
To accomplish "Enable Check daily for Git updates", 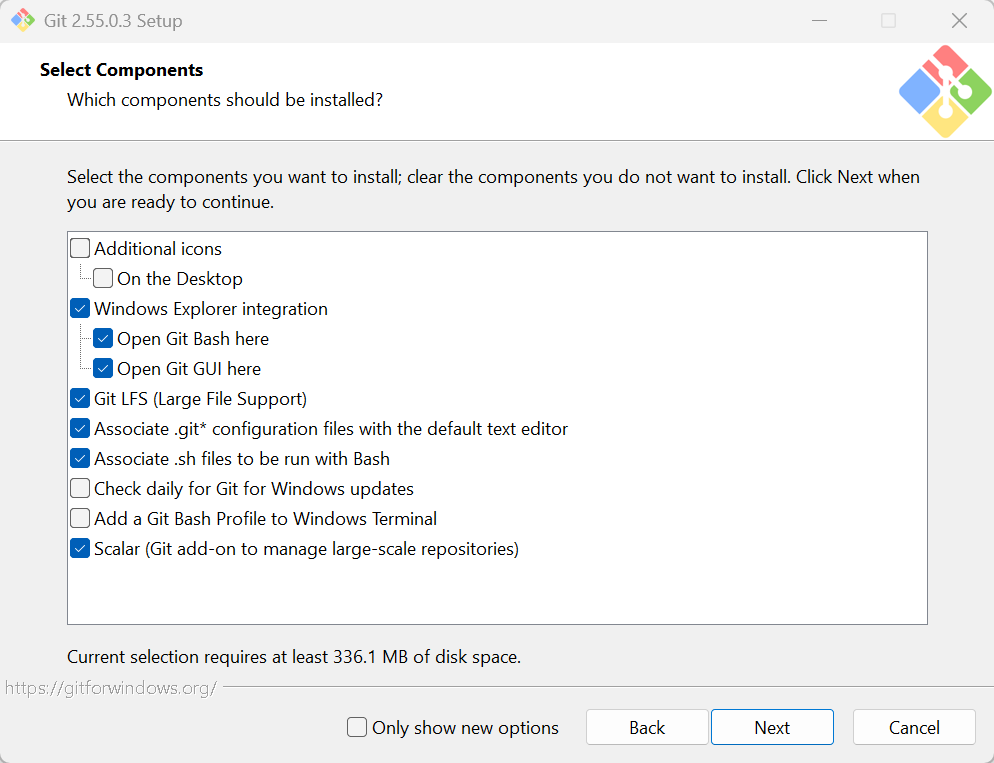I will tap(80, 489).
